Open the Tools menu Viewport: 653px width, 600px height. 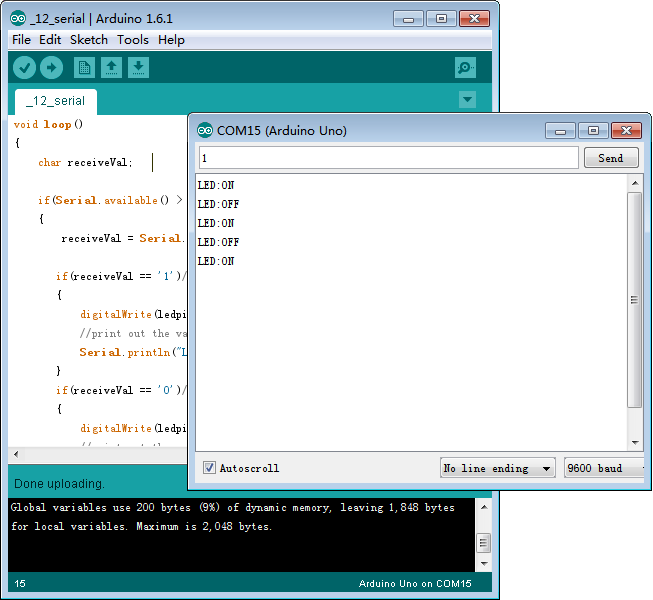click(x=132, y=40)
